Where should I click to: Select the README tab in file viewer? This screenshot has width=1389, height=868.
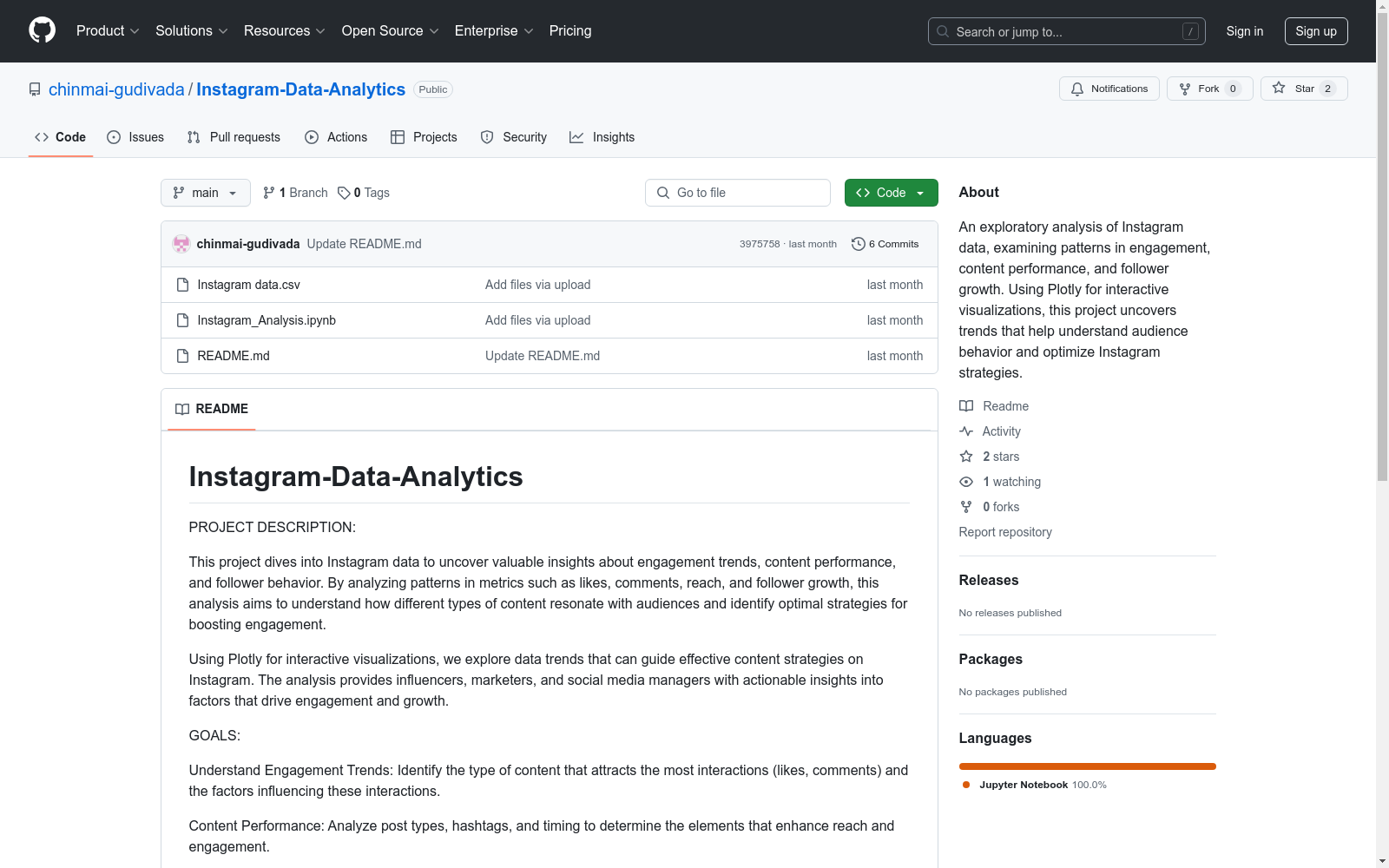(x=212, y=409)
